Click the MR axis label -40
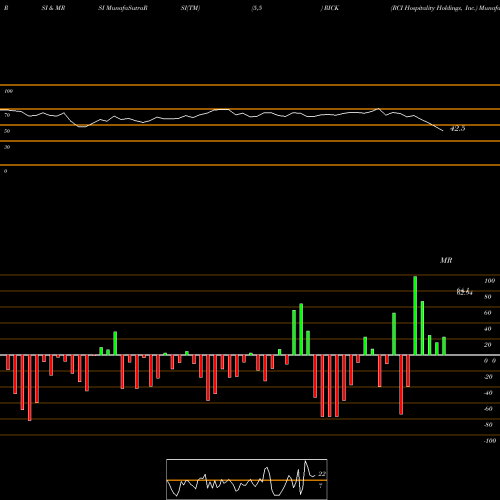 pyautogui.click(x=488, y=393)
